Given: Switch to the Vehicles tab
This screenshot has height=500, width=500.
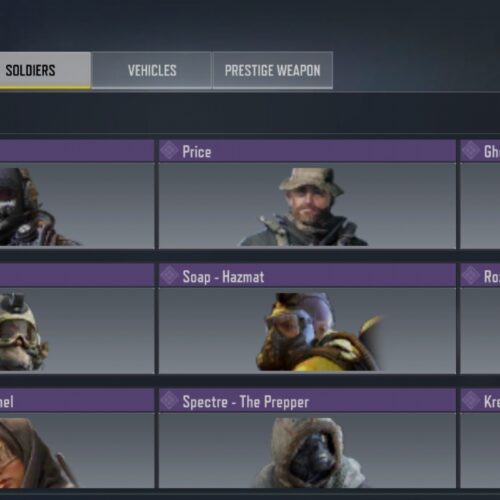Looking at the screenshot, I should pos(152,70).
